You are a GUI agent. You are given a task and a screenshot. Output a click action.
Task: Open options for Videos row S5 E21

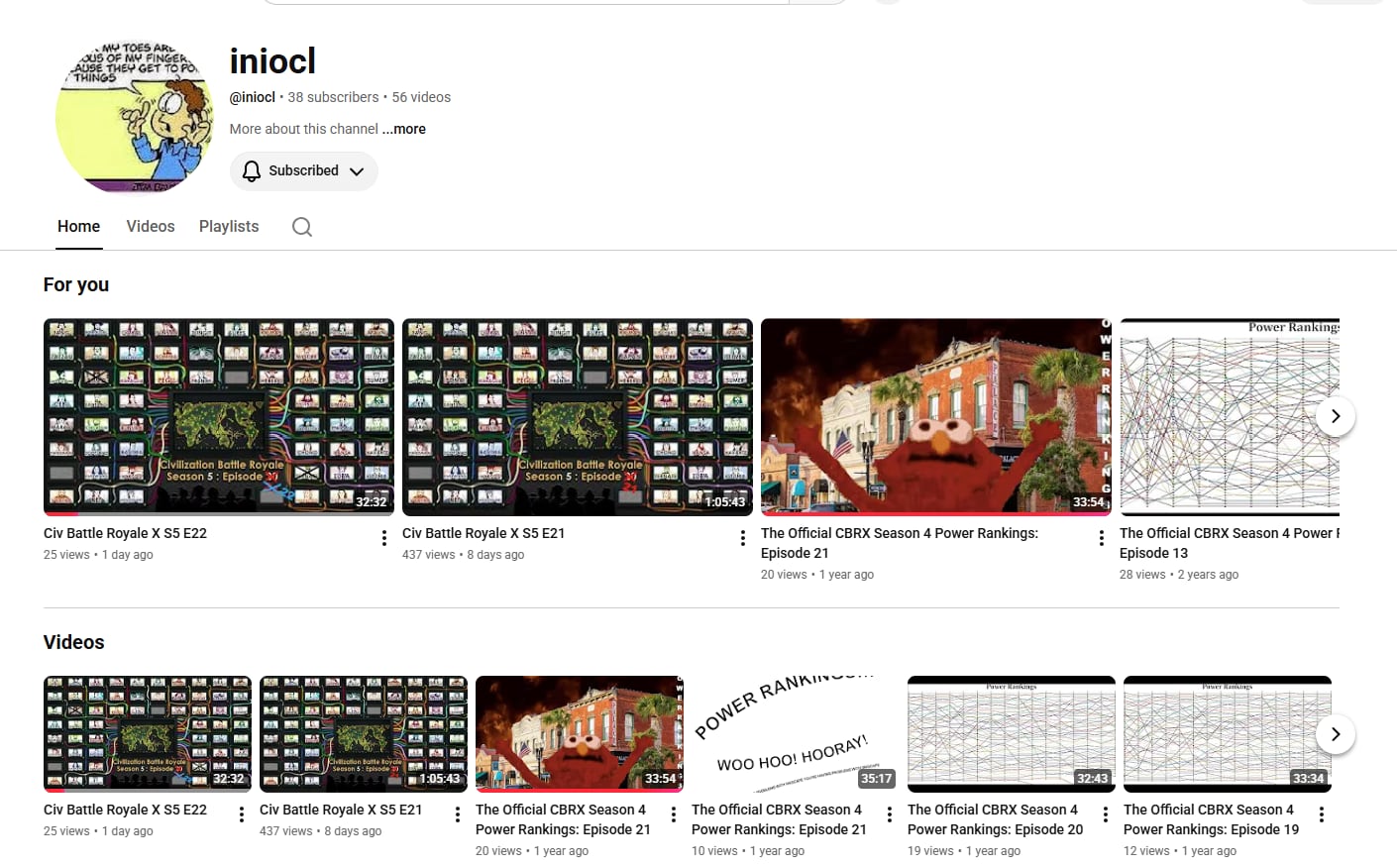[x=458, y=814]
